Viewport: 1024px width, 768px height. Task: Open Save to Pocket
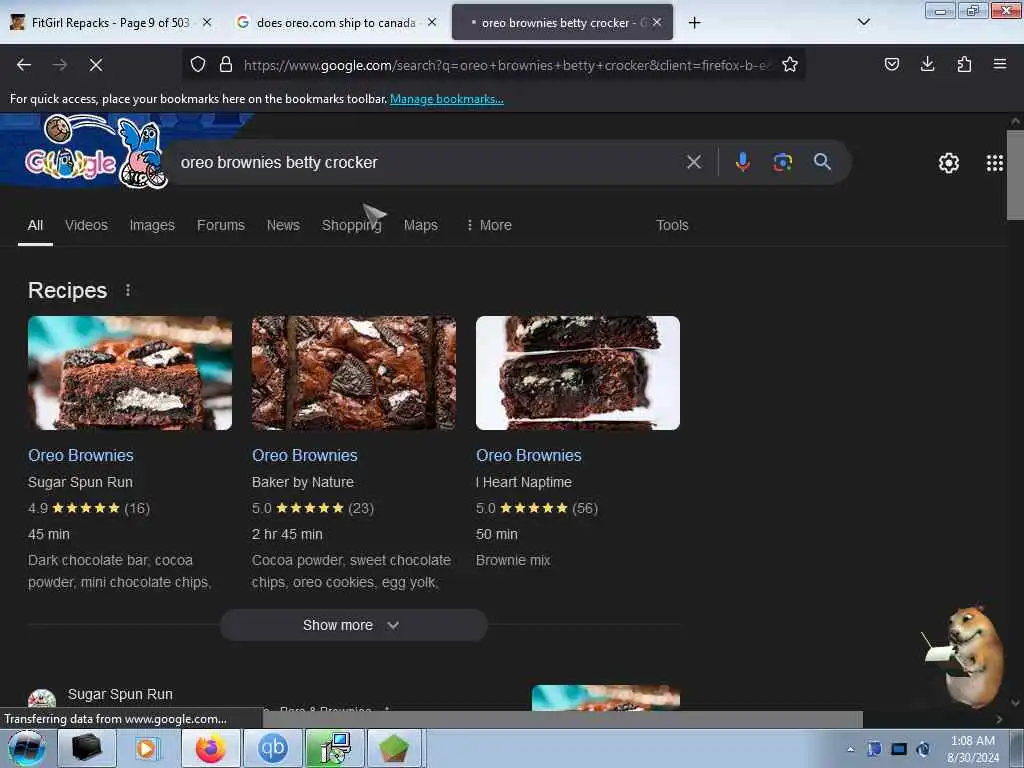pos(891,64)
